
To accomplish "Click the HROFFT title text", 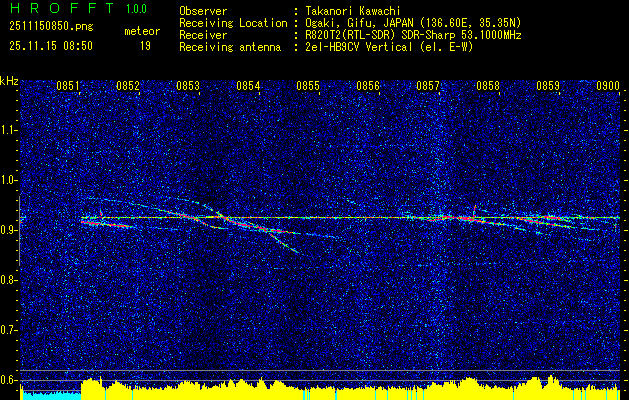I will 62,8.
